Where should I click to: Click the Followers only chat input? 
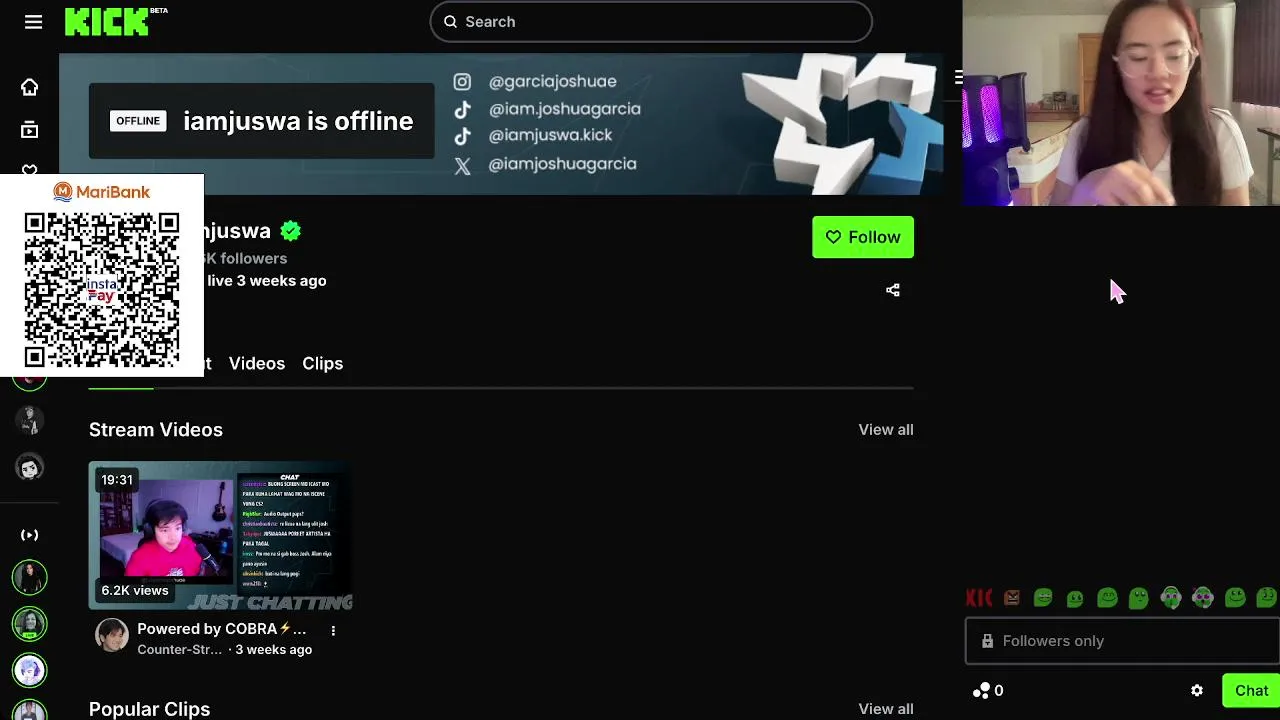coord(1122,641)
